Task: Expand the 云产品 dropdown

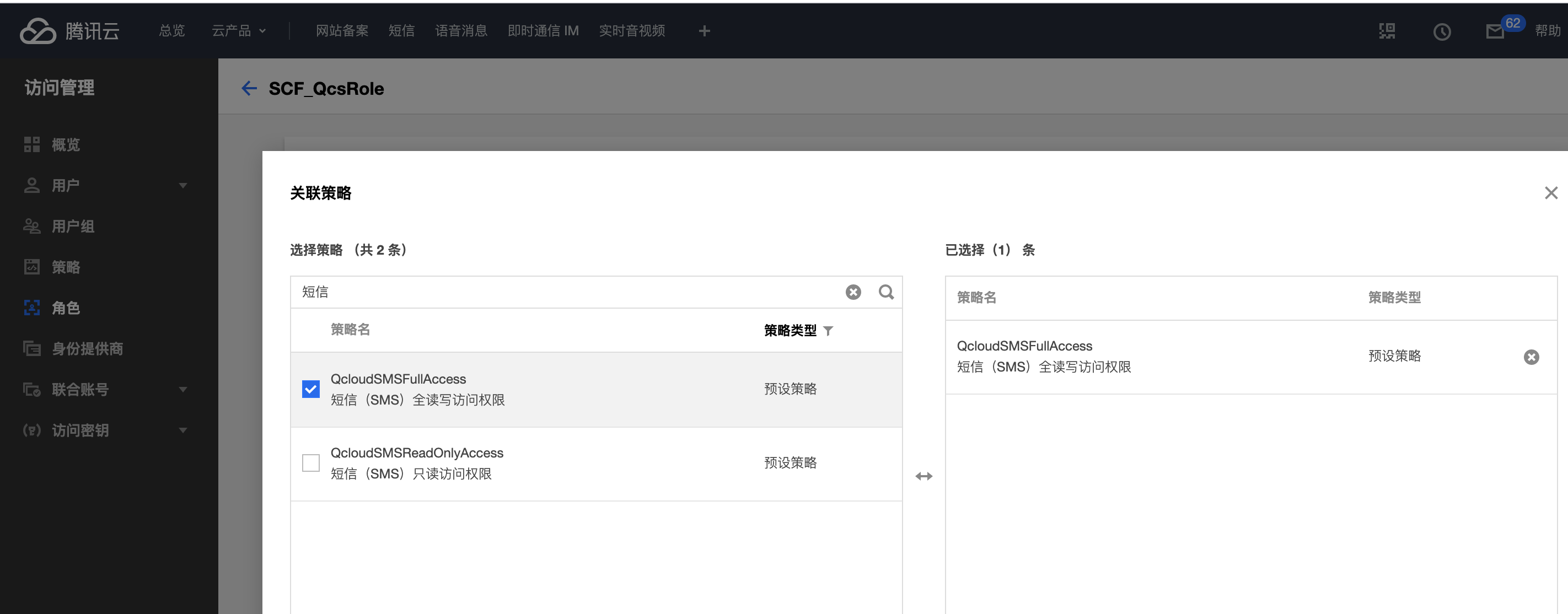Action: pos(239,31)
